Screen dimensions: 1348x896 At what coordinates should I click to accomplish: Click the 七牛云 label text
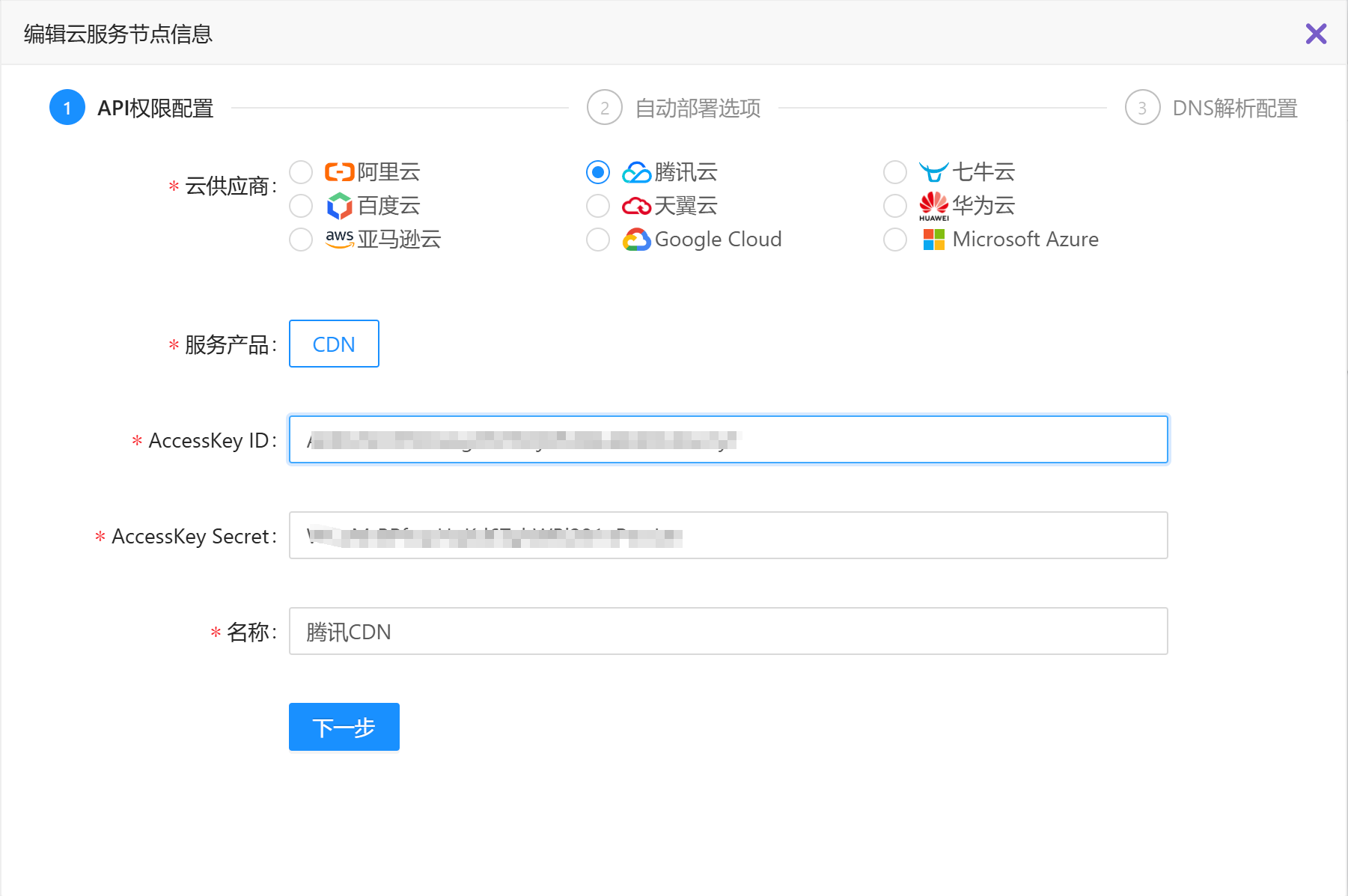[983, 172]
